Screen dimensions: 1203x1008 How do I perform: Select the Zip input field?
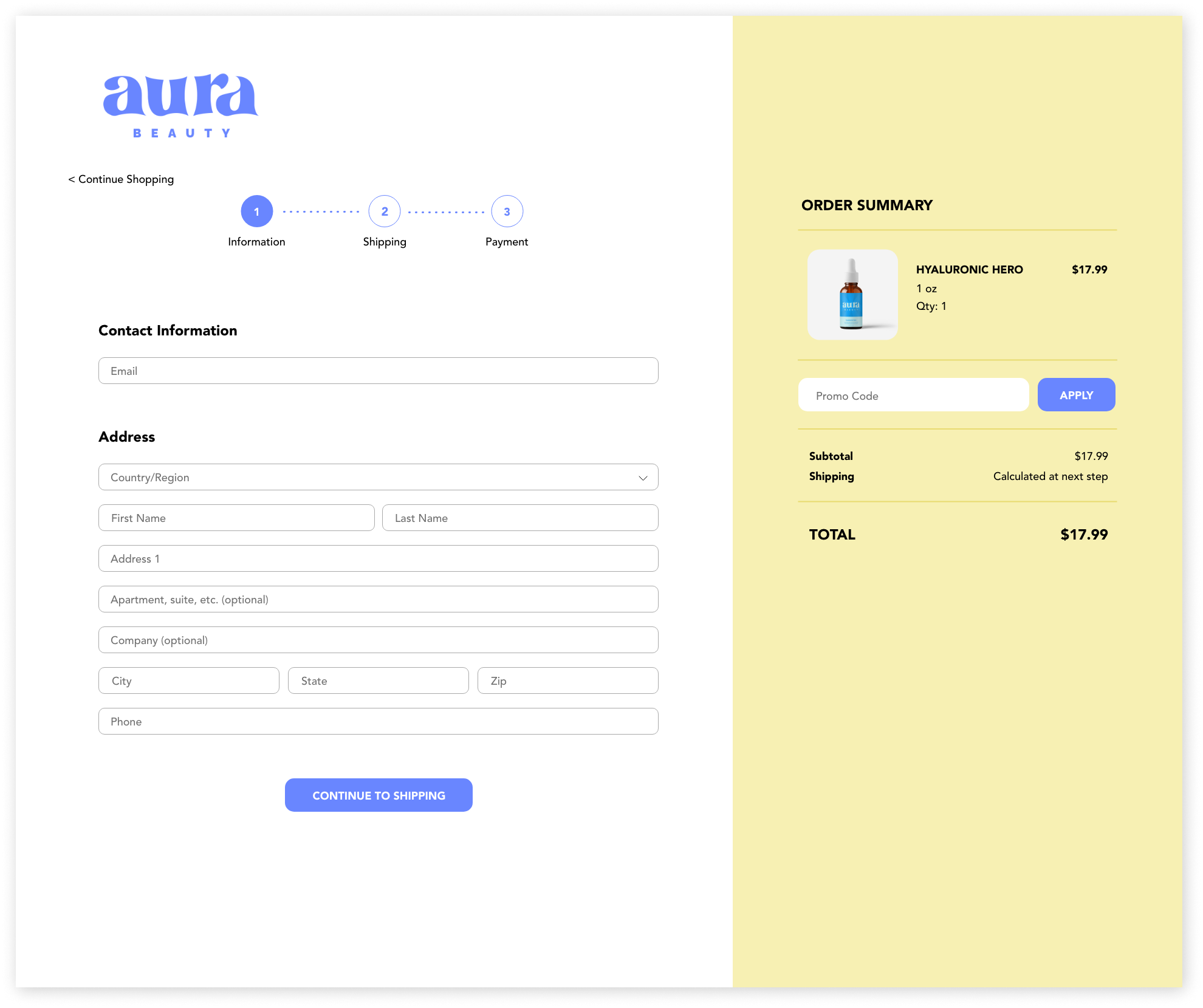[567, 681]
